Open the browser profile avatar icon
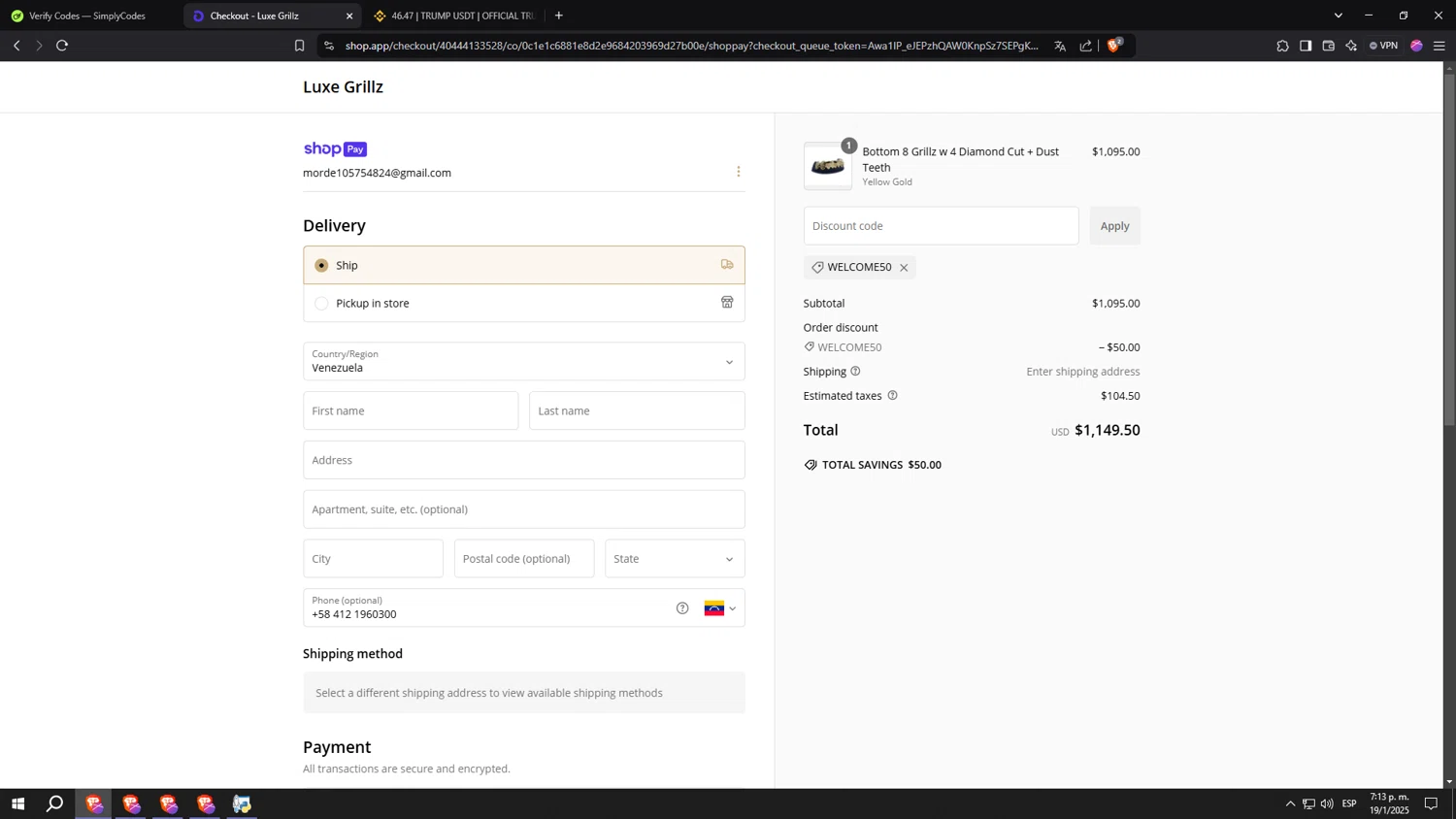 coord(1416,46)
